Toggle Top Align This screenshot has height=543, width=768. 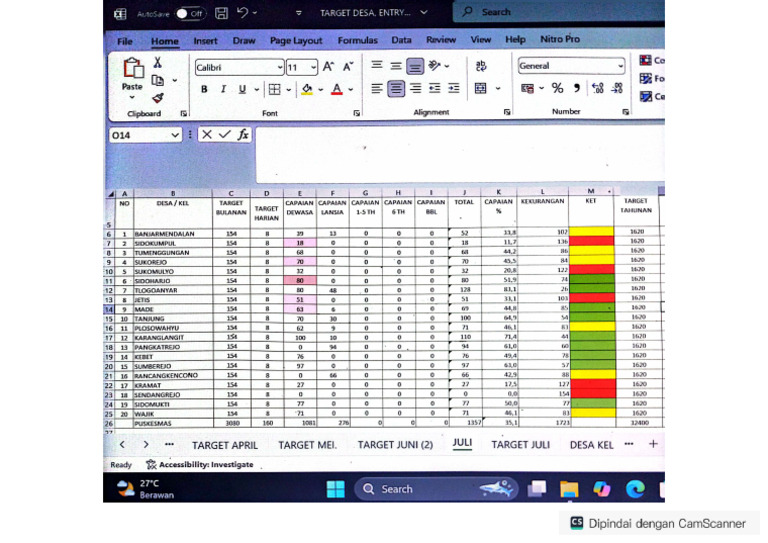pos(377,65)
